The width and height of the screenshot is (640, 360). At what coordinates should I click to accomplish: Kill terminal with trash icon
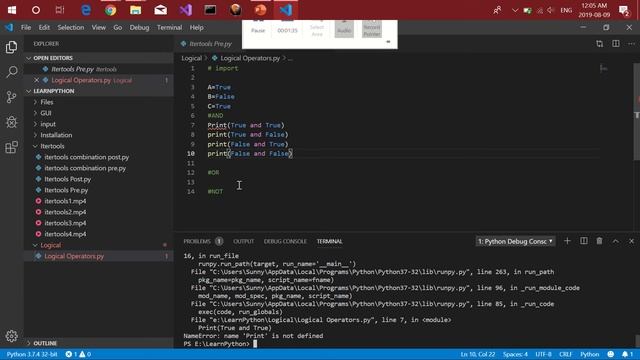(599, 241)
